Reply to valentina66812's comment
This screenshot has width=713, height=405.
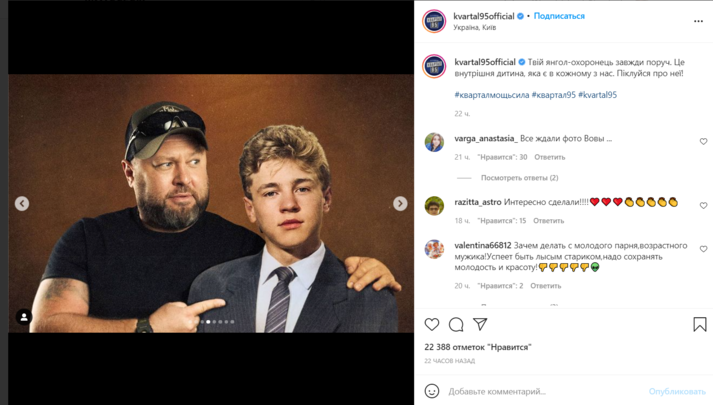pos(545,286)
